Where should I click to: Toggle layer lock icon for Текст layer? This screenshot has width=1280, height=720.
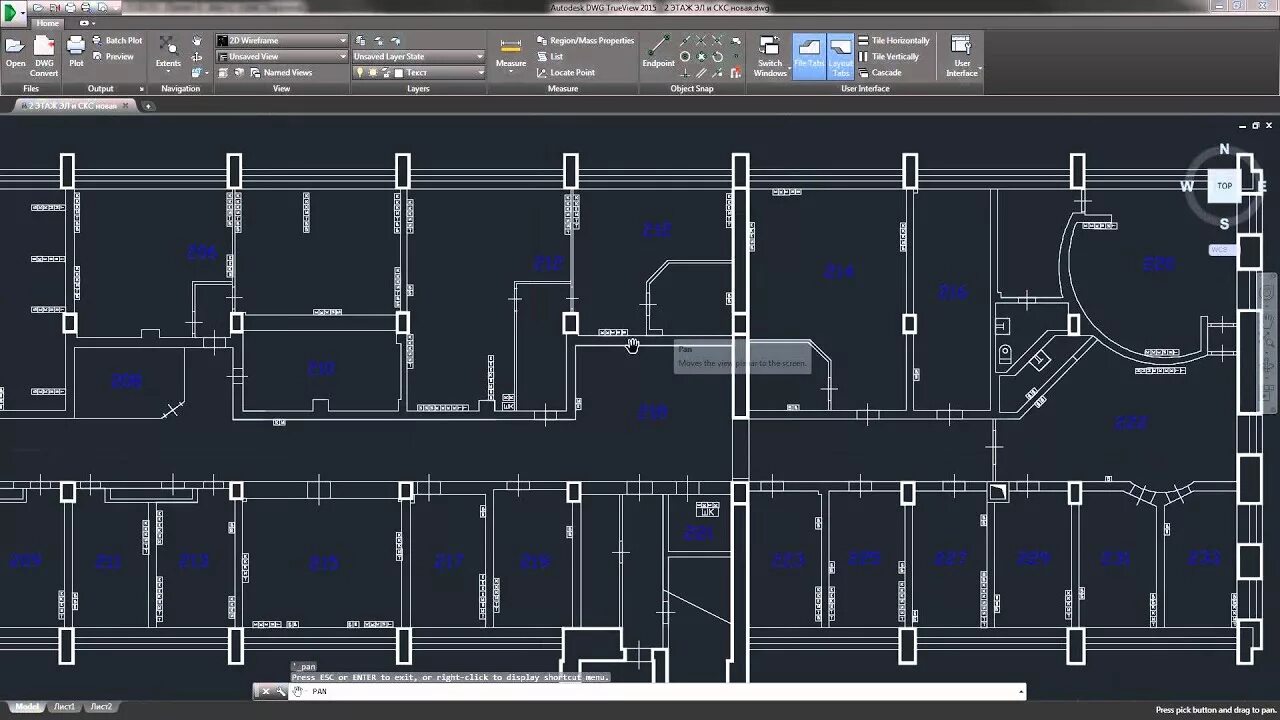click(384, 72)
